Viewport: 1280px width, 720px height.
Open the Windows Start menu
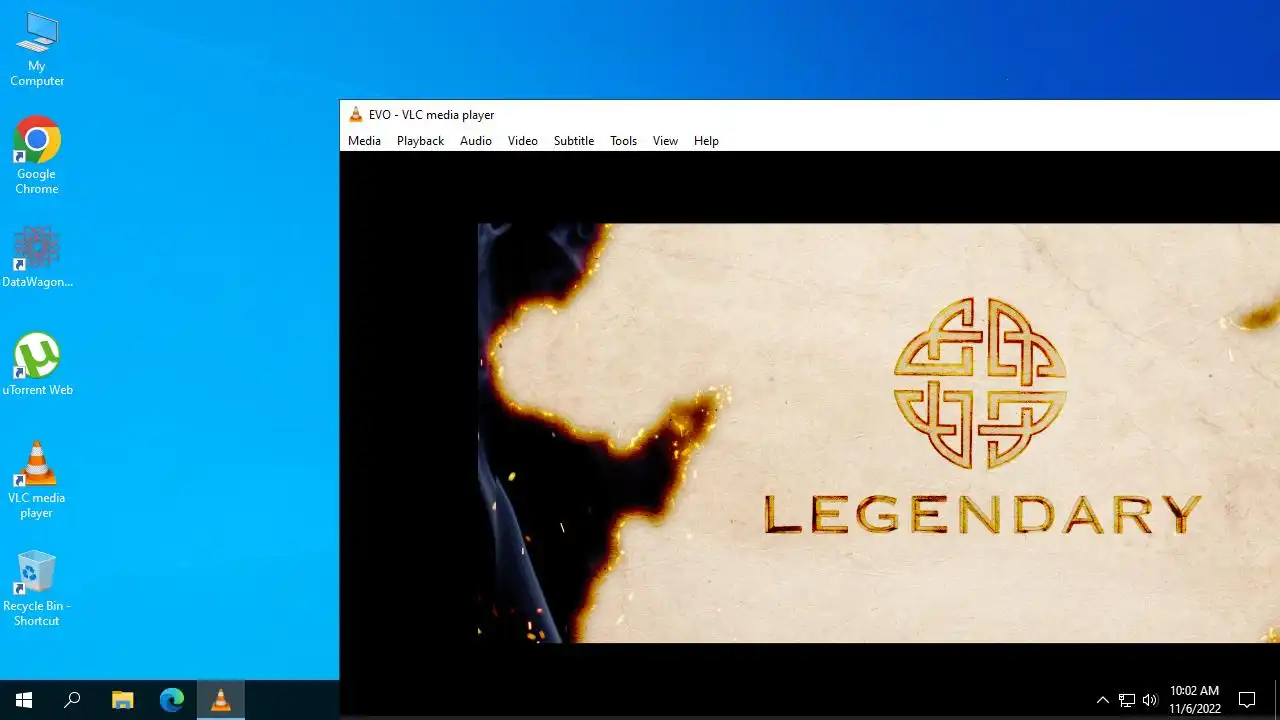coord(24,700)
